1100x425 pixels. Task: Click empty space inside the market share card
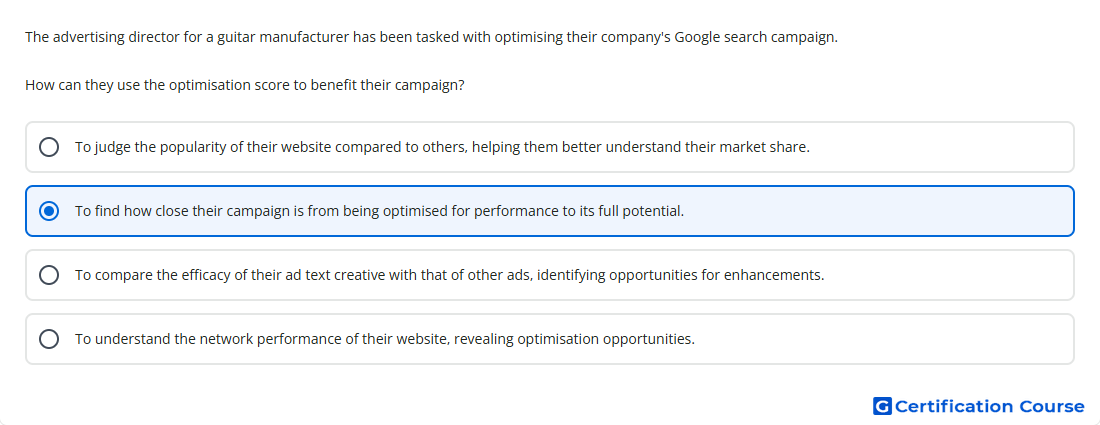coord(940,147)
